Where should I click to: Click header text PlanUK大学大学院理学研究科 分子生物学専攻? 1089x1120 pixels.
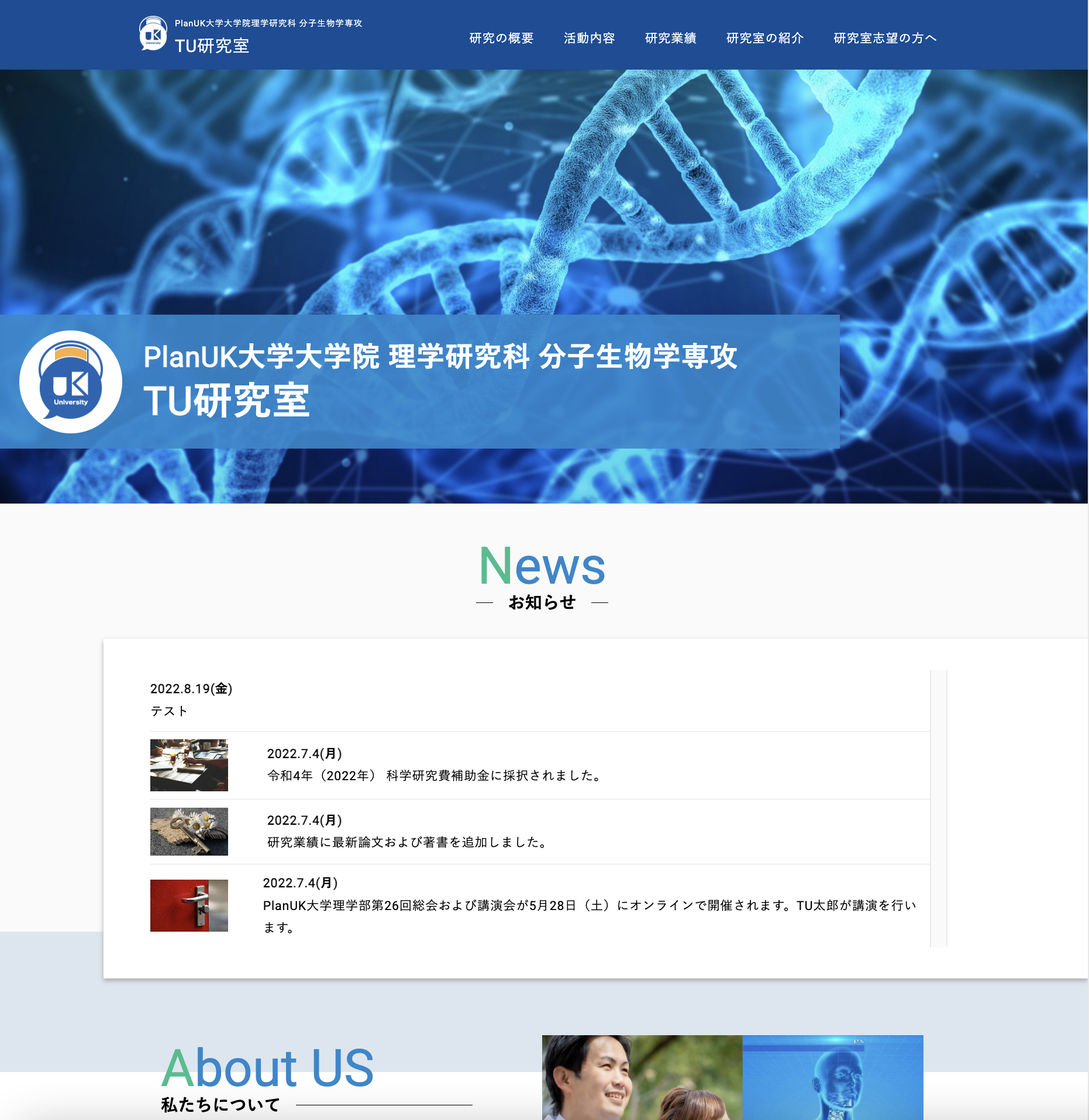[268, 23]
